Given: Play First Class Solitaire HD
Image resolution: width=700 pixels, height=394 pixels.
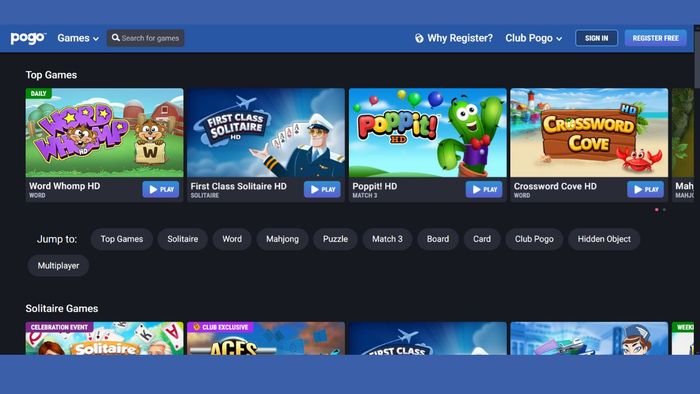Looking at the screenshot, I should (322, 189).
